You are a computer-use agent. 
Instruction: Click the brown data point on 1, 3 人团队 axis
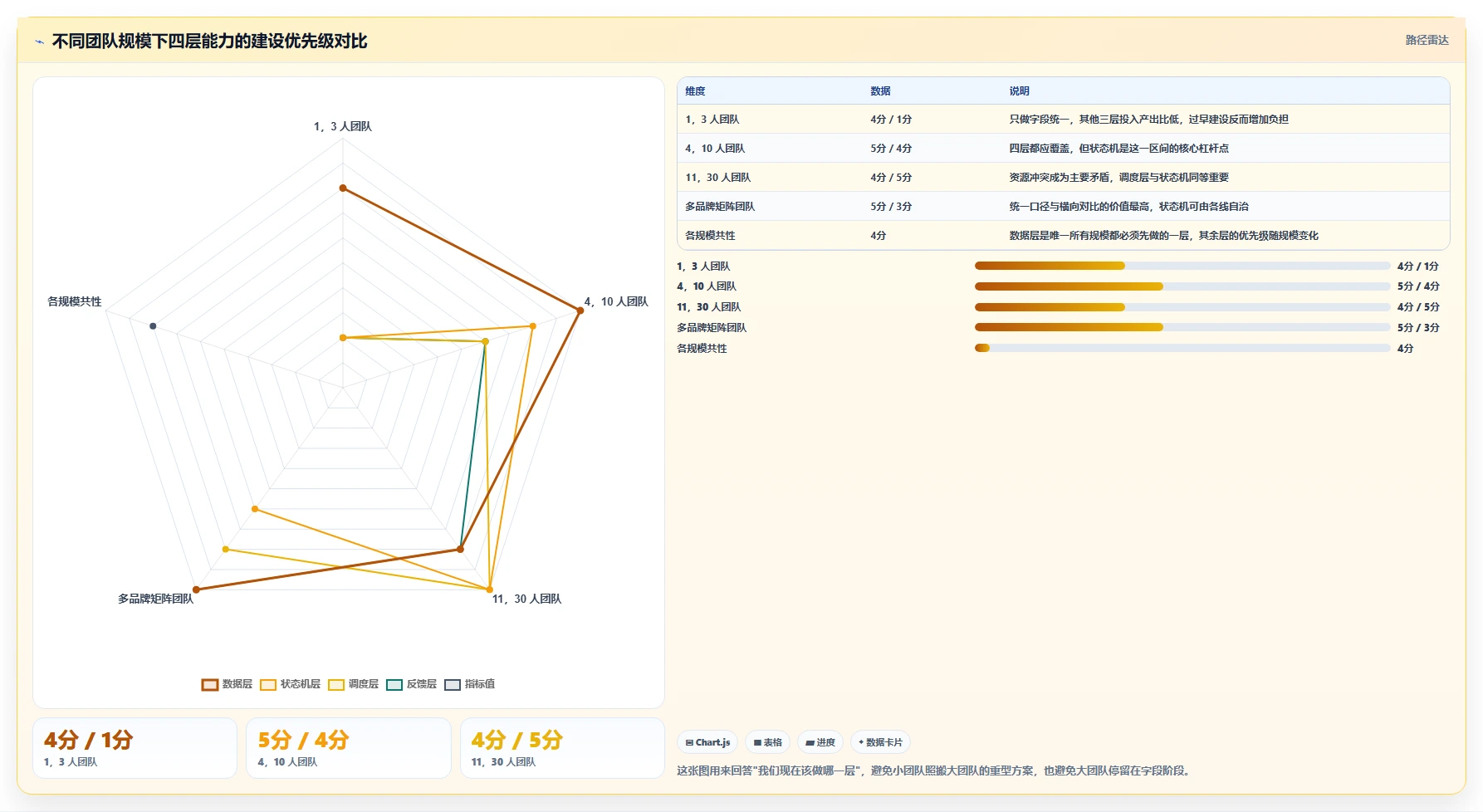click(342, 188)
